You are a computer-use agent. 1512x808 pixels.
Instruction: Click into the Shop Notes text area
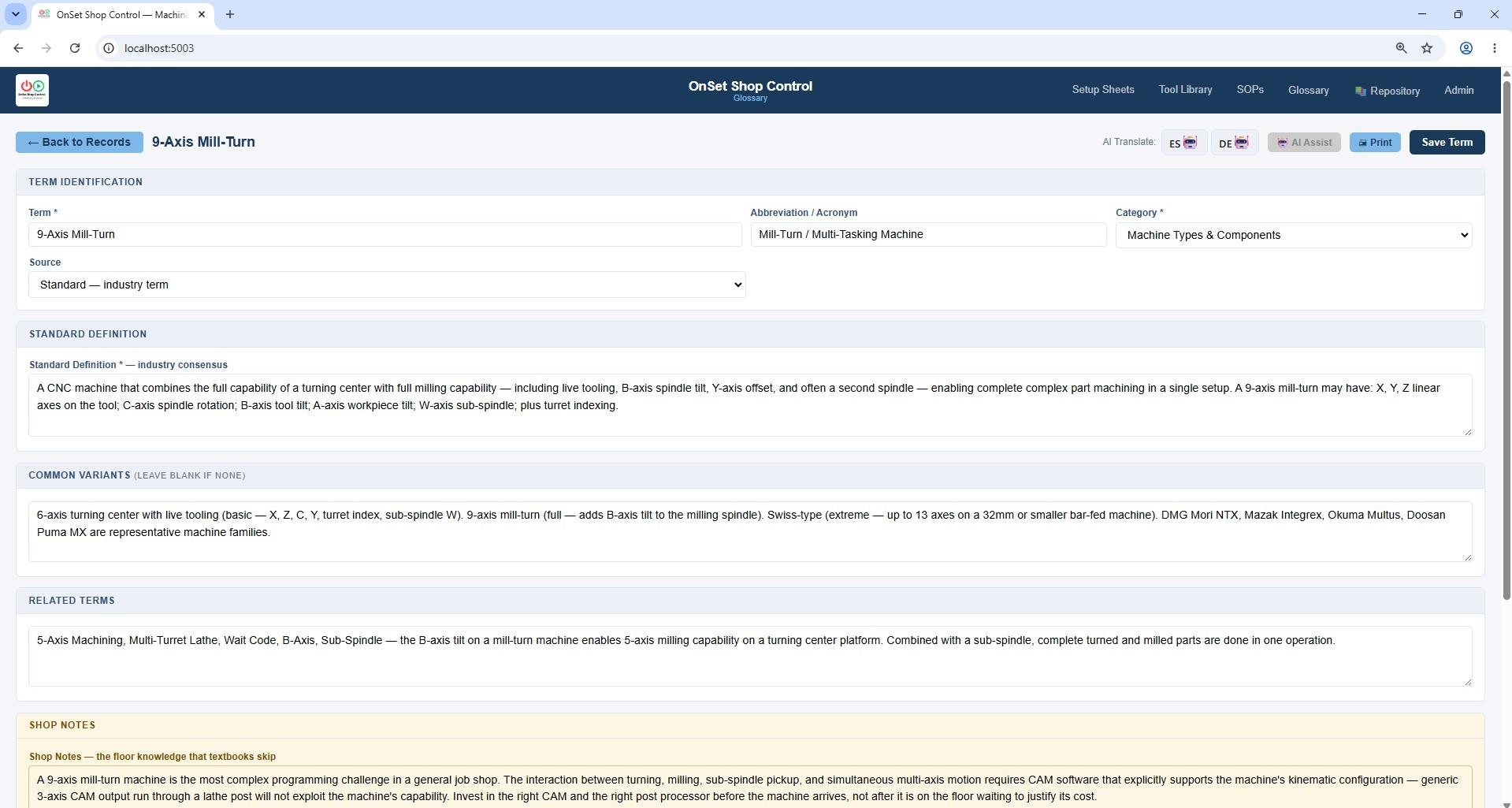(750, 788)
